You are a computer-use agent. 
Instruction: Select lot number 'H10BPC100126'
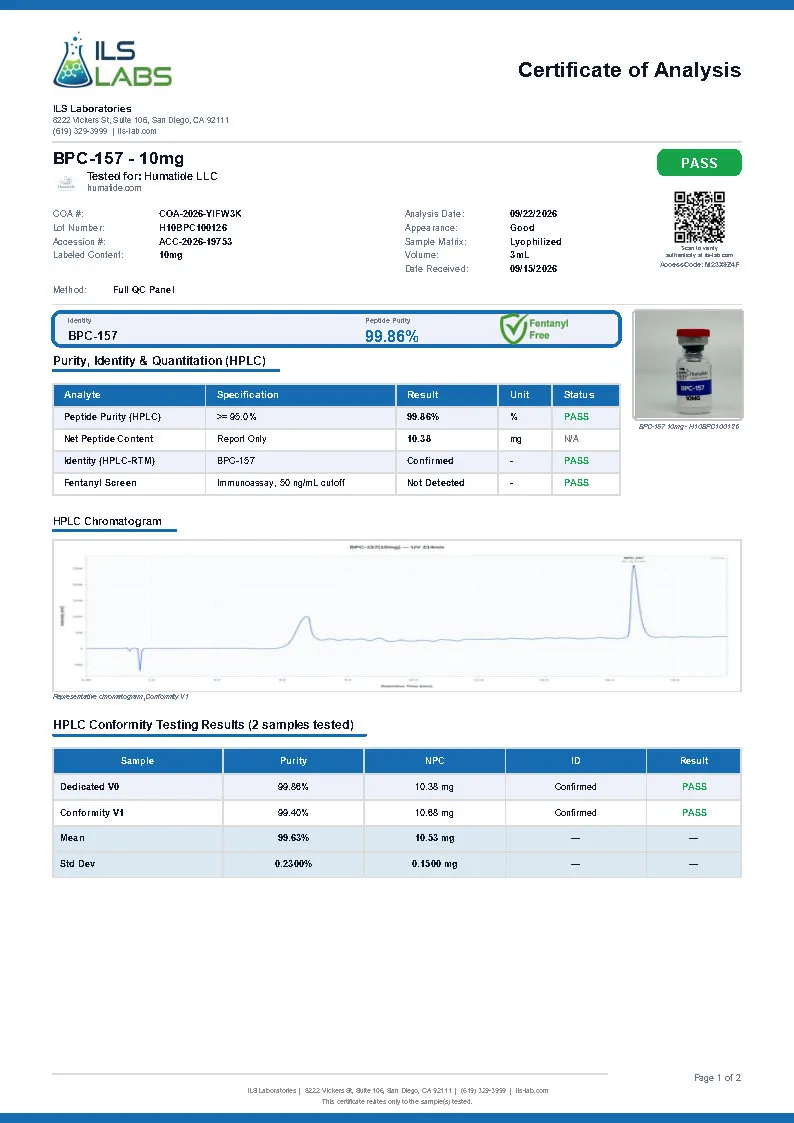point(193,228)
